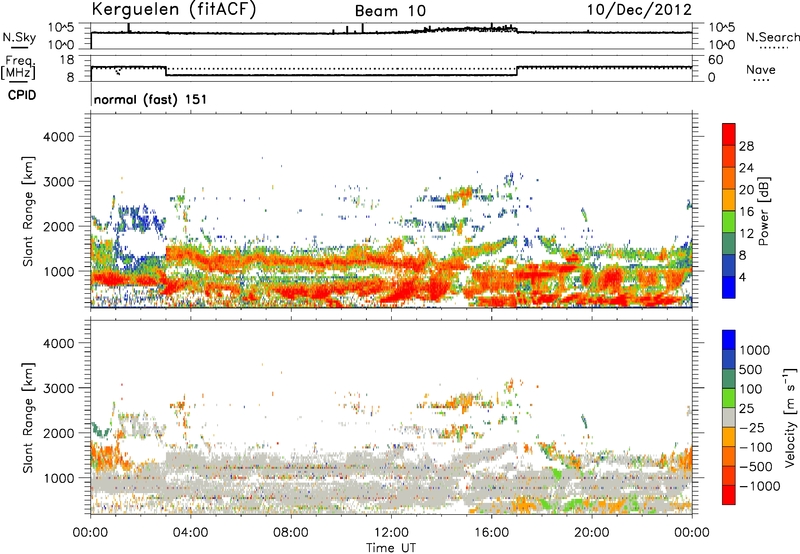The height and width of the screenshot is (554, 800).
Task: Select the "Time UT" axis title
Action: (x=391, y=548)
